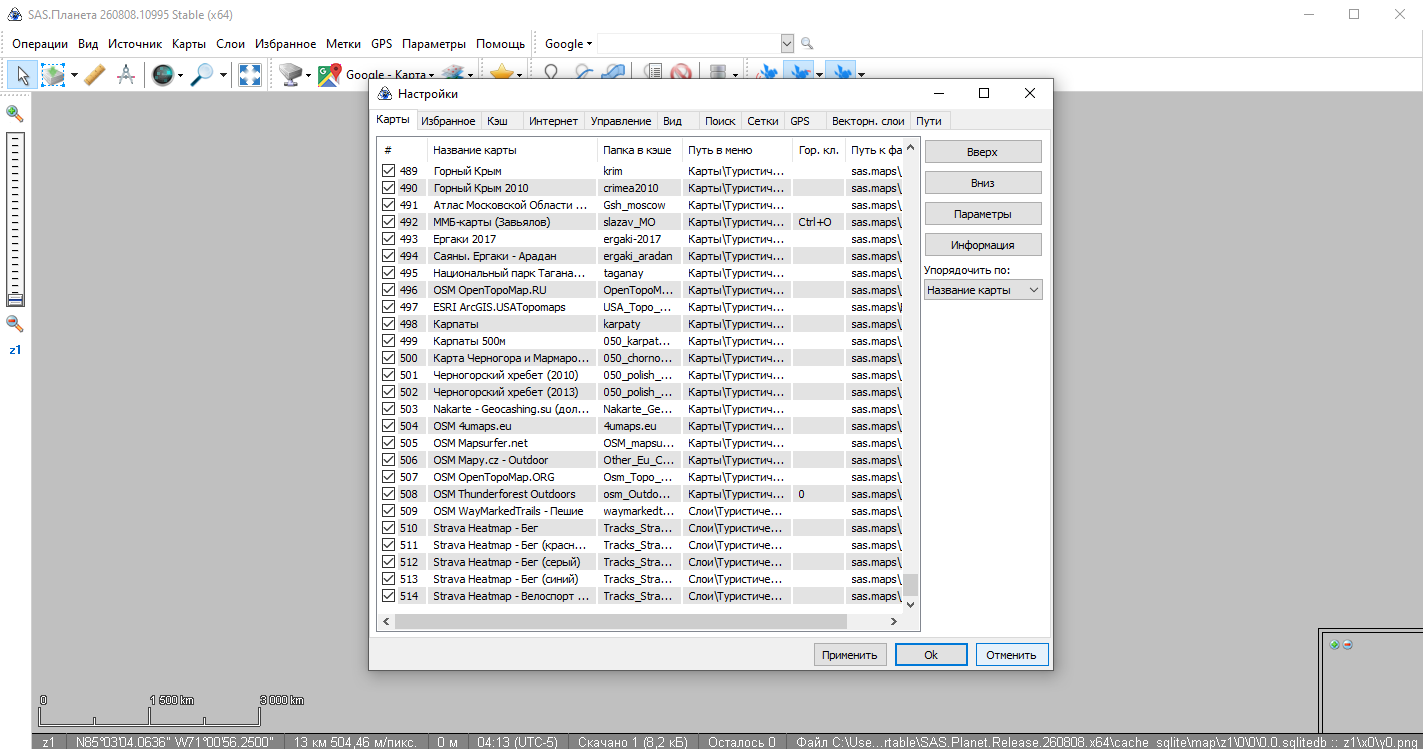Click the search magnifier next to the search box
Image resolution: width=1423 pixels, height=749 pixels.
[x=807, y=44]
